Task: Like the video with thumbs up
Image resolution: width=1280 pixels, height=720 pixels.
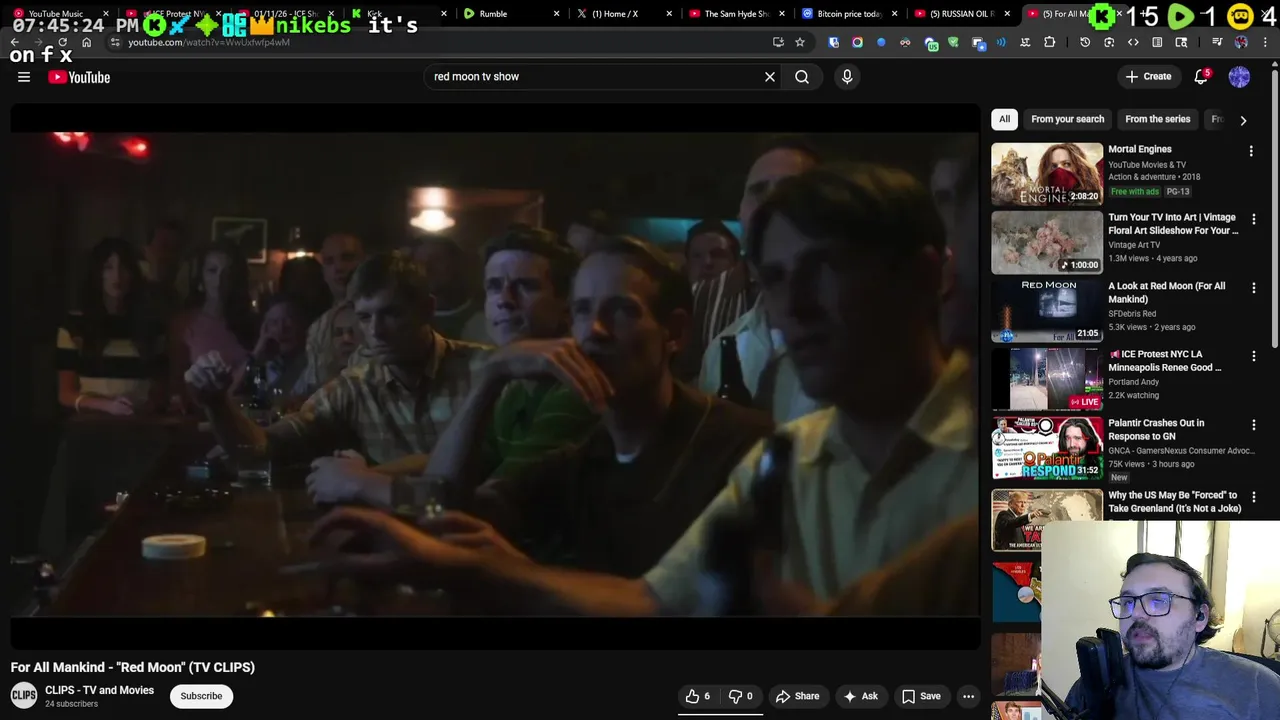Action: tap(699, 696)
